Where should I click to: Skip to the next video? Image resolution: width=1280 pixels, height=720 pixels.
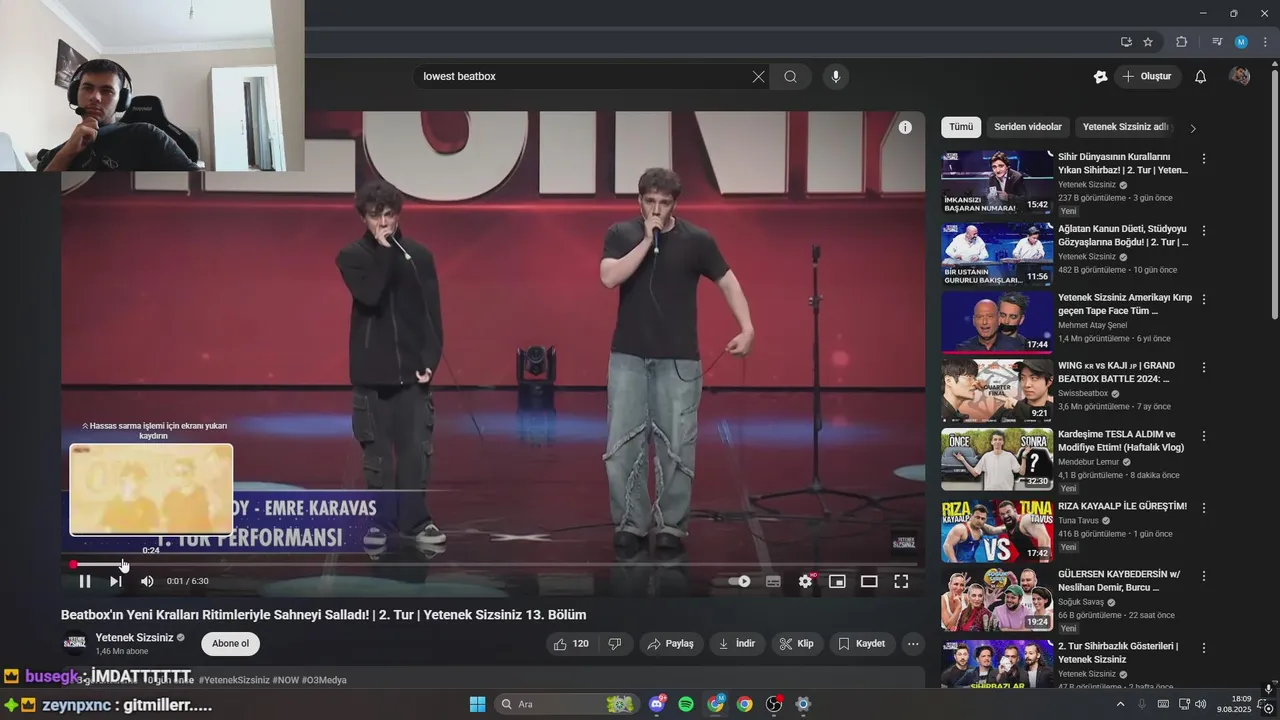116,581
